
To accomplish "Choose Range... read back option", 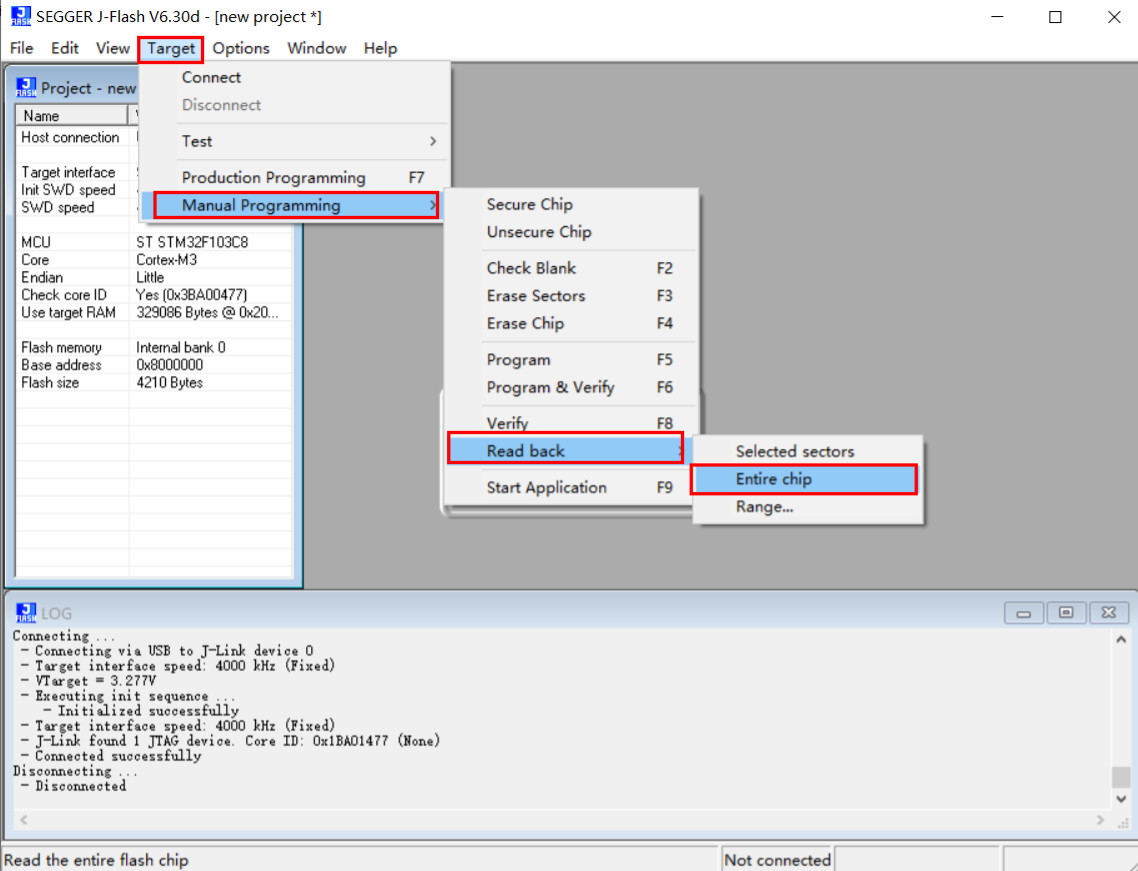I will pos(807,507).
